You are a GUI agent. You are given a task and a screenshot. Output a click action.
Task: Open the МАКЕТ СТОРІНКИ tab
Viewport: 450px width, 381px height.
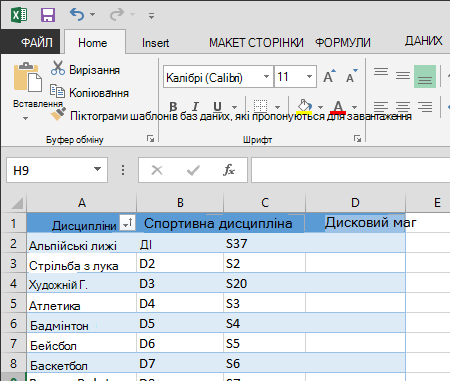pos(256,43)
